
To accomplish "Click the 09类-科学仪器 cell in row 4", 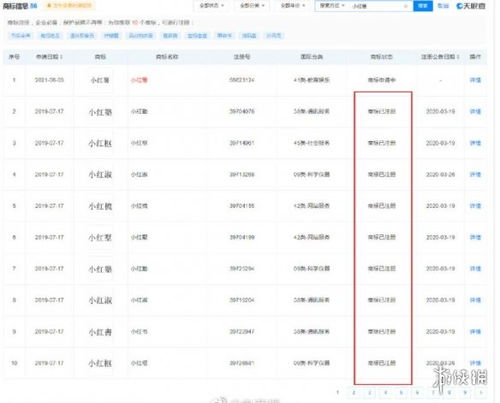I will 311,174.
